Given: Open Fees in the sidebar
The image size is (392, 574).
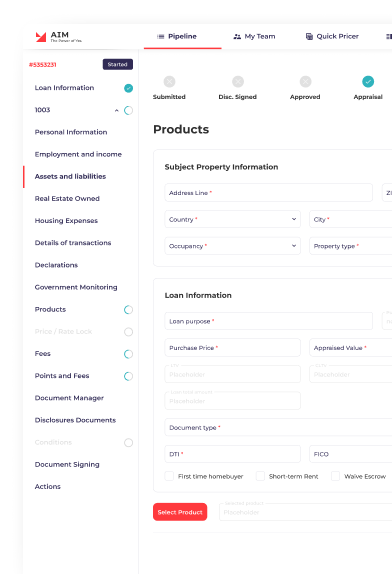Looking at the screenshot, I should coord(42,354).
